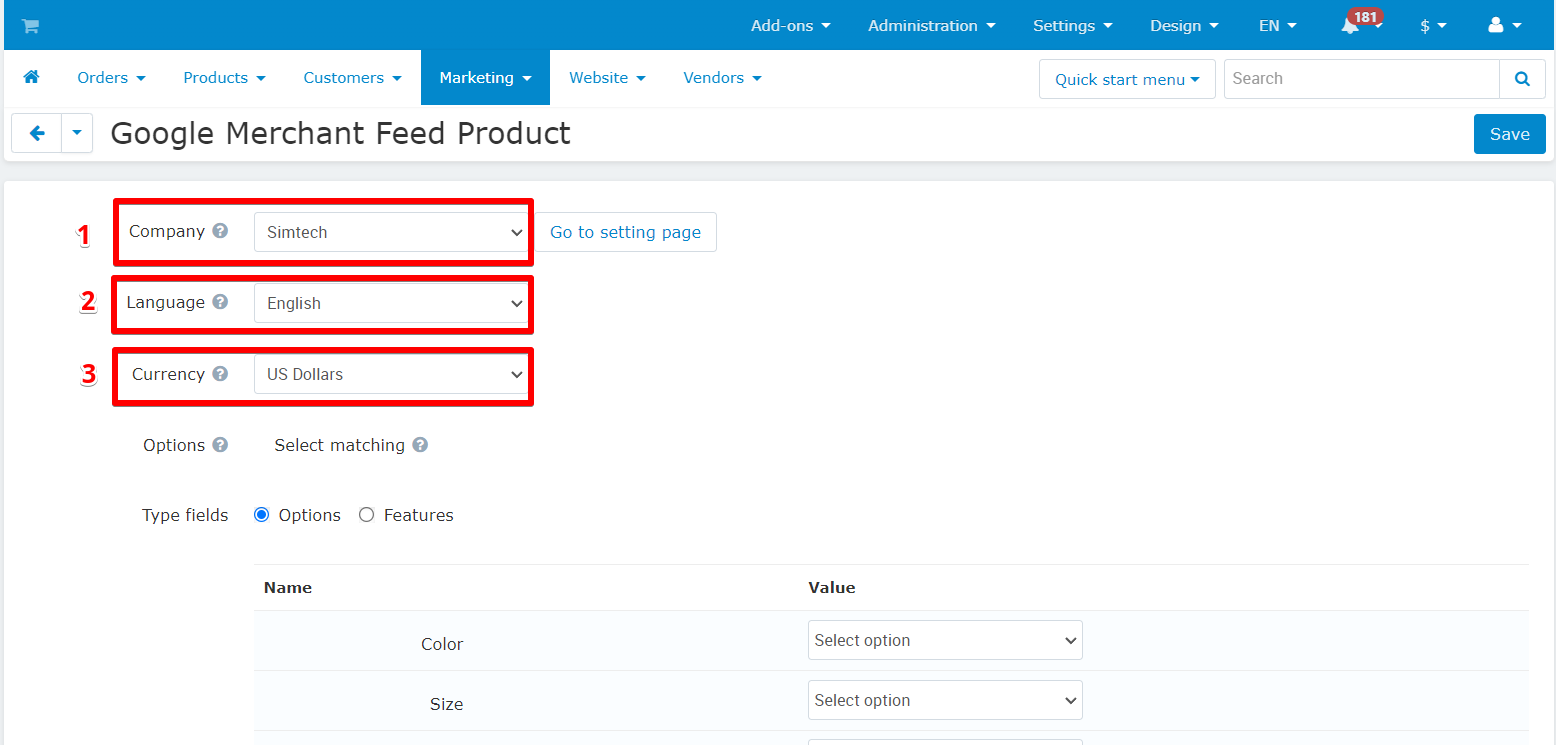Open the Add-ons menu
The image size is (1556, 745).
point(791,26)
